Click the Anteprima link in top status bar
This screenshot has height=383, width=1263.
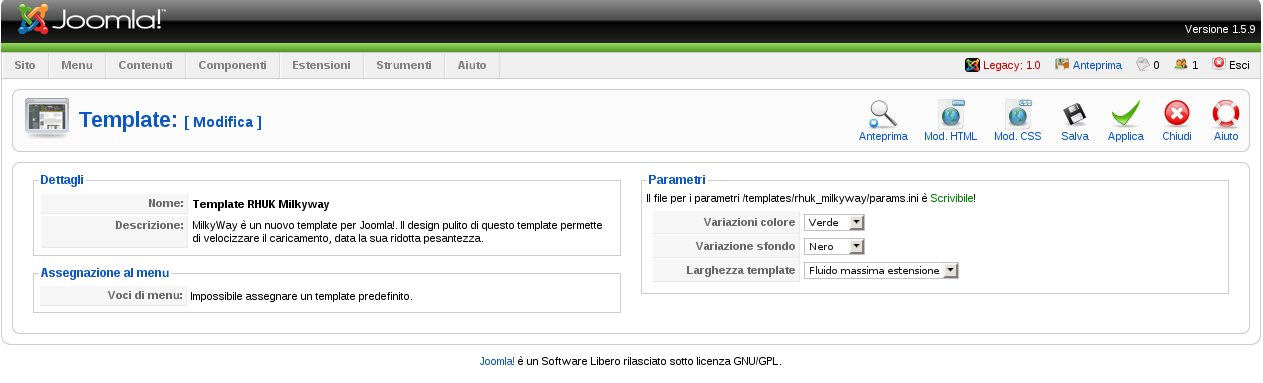point(1097,65)
